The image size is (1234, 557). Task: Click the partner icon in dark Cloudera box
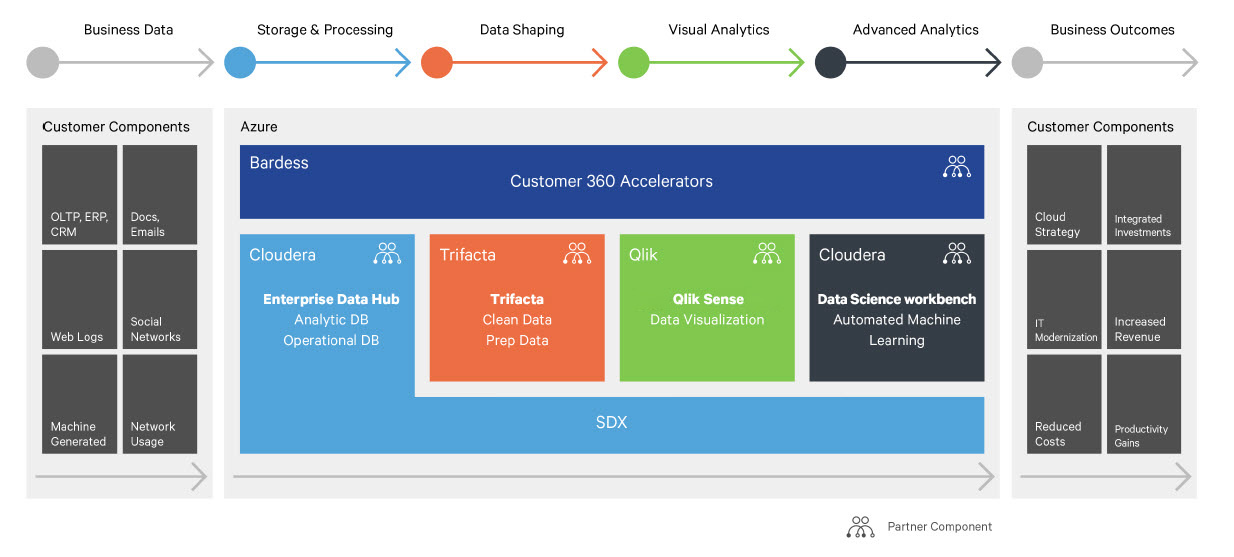coord(957,253)
